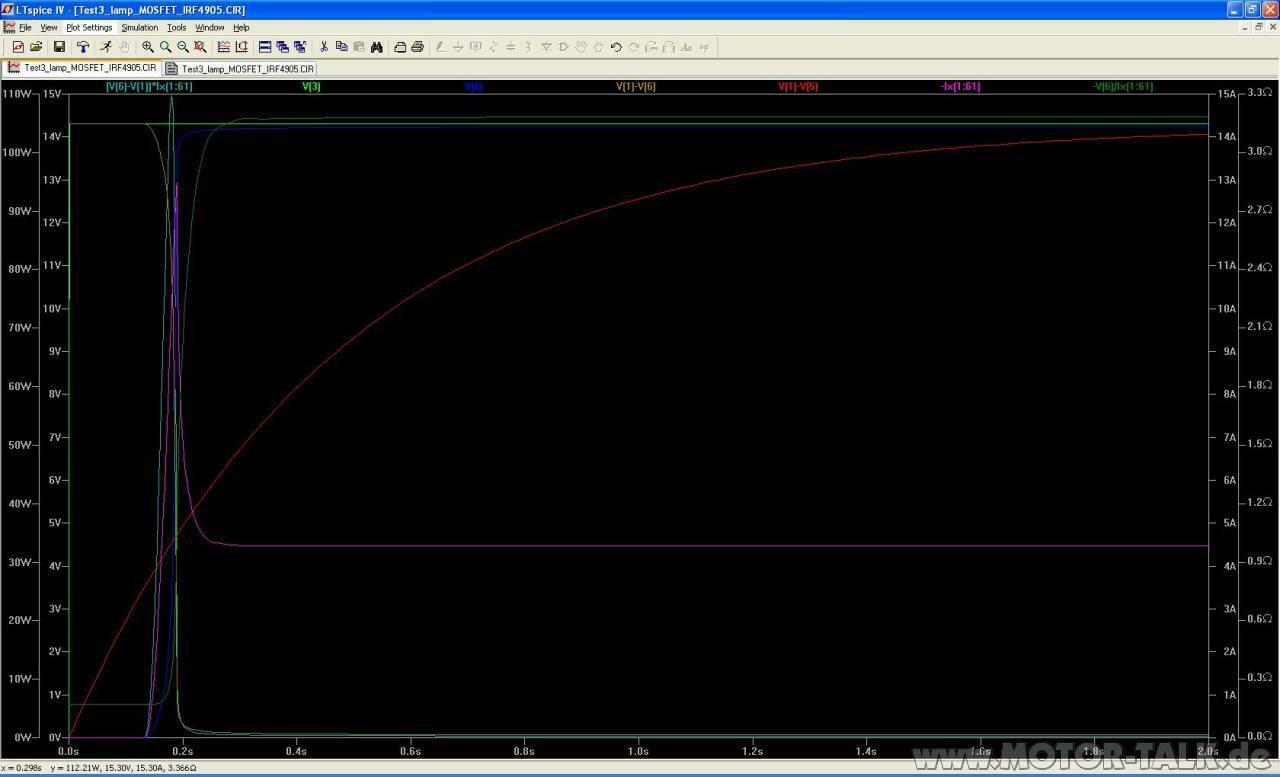Click the V(1)-V(6) trace label
The height and width of the screenshot is (777, 1280).
pyautogui.click(x=636, y=87)
